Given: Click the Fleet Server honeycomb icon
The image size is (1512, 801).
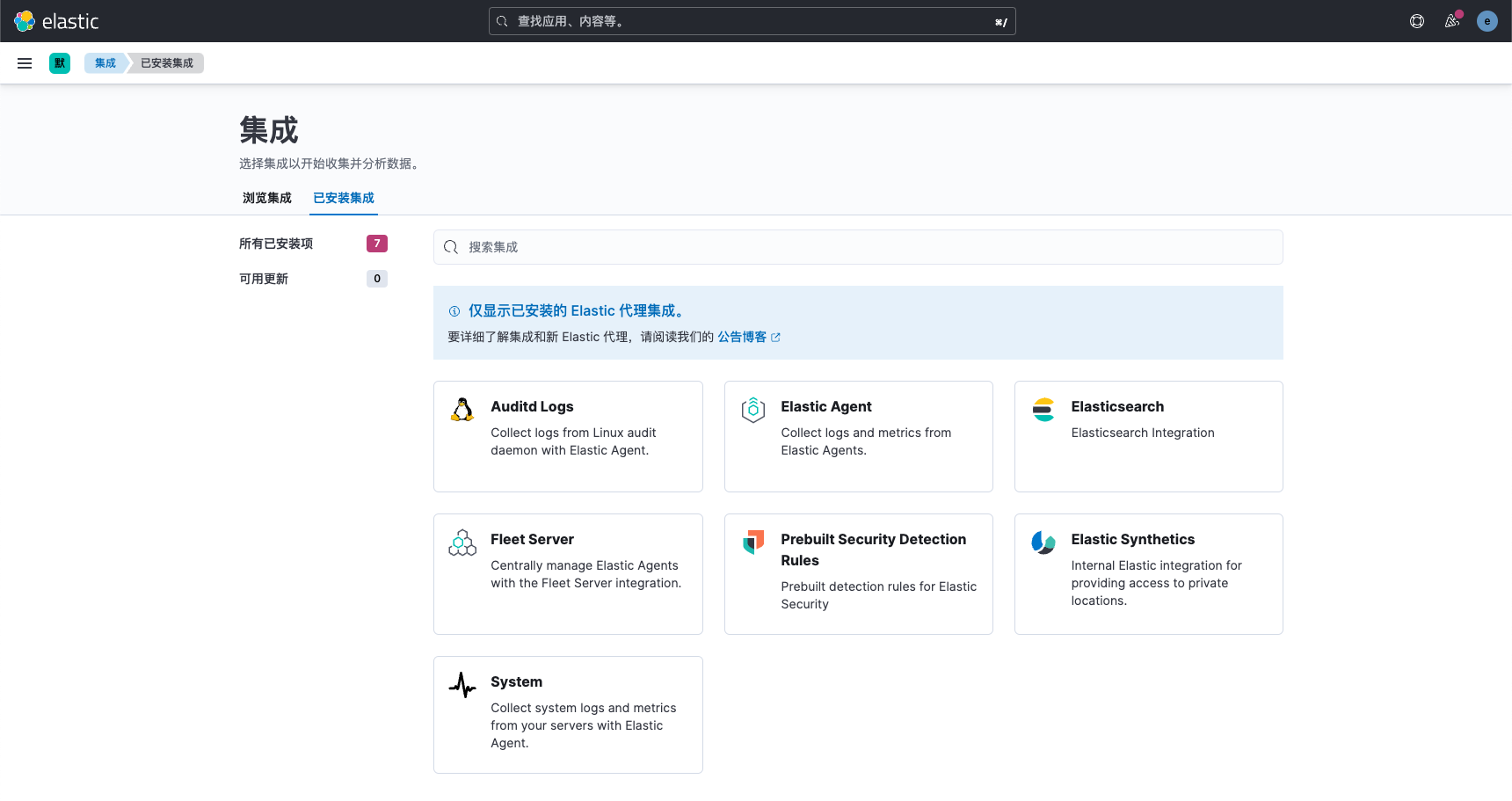Looking at the screenshot, I should point(462,542).
